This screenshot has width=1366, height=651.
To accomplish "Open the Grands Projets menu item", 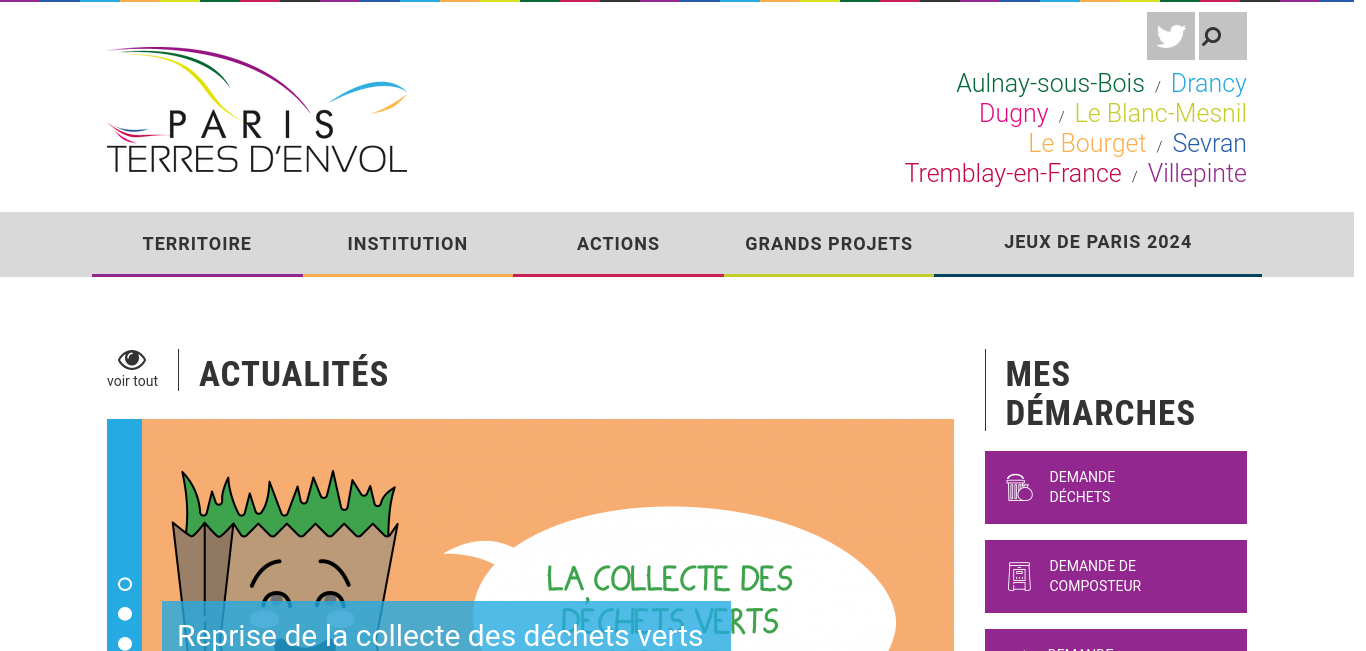I will 829,244.
